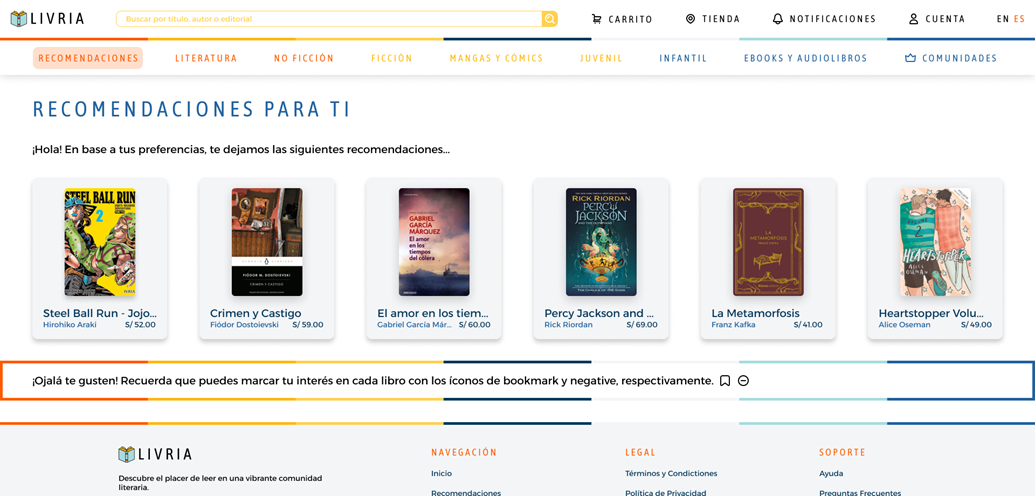
Task: Focus the book search field
Action: [x=329, y=19]
